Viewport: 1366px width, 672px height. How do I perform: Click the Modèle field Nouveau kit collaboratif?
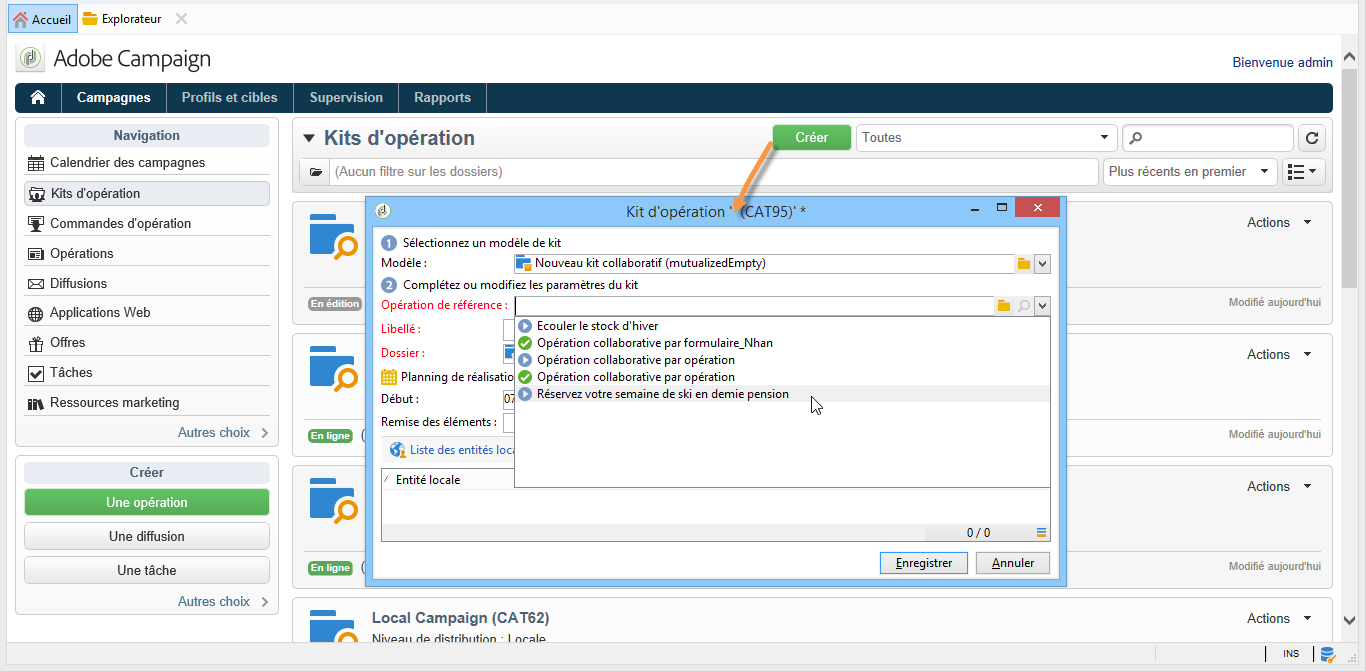coord(764,264)
